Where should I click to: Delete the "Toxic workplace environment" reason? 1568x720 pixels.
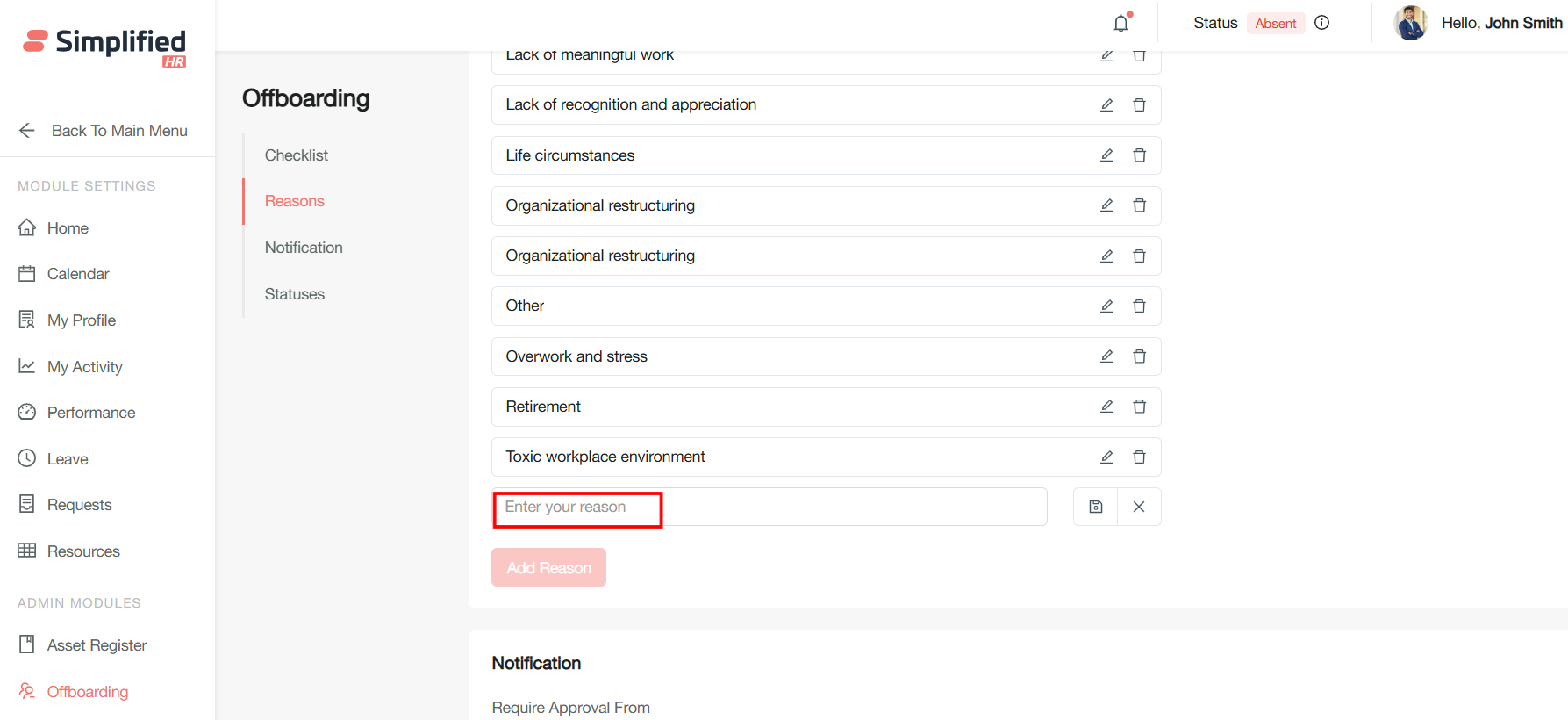1139,457
